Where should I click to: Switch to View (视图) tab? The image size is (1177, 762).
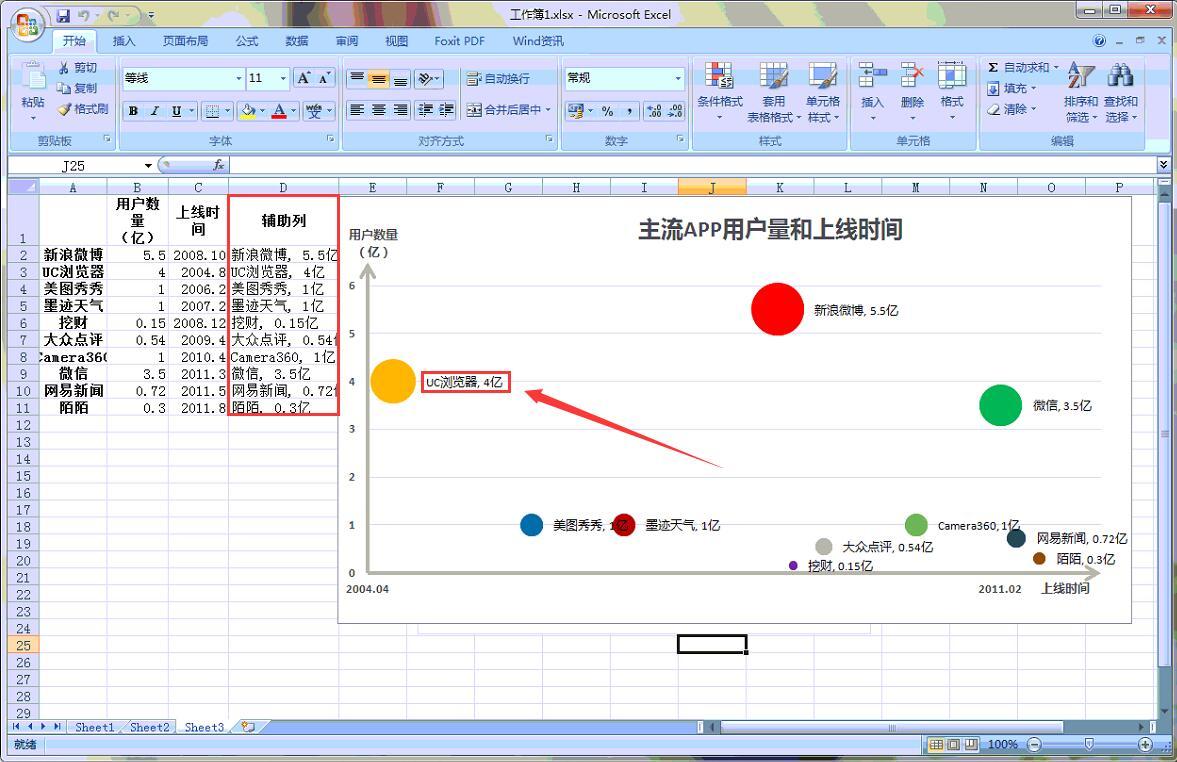396,41
